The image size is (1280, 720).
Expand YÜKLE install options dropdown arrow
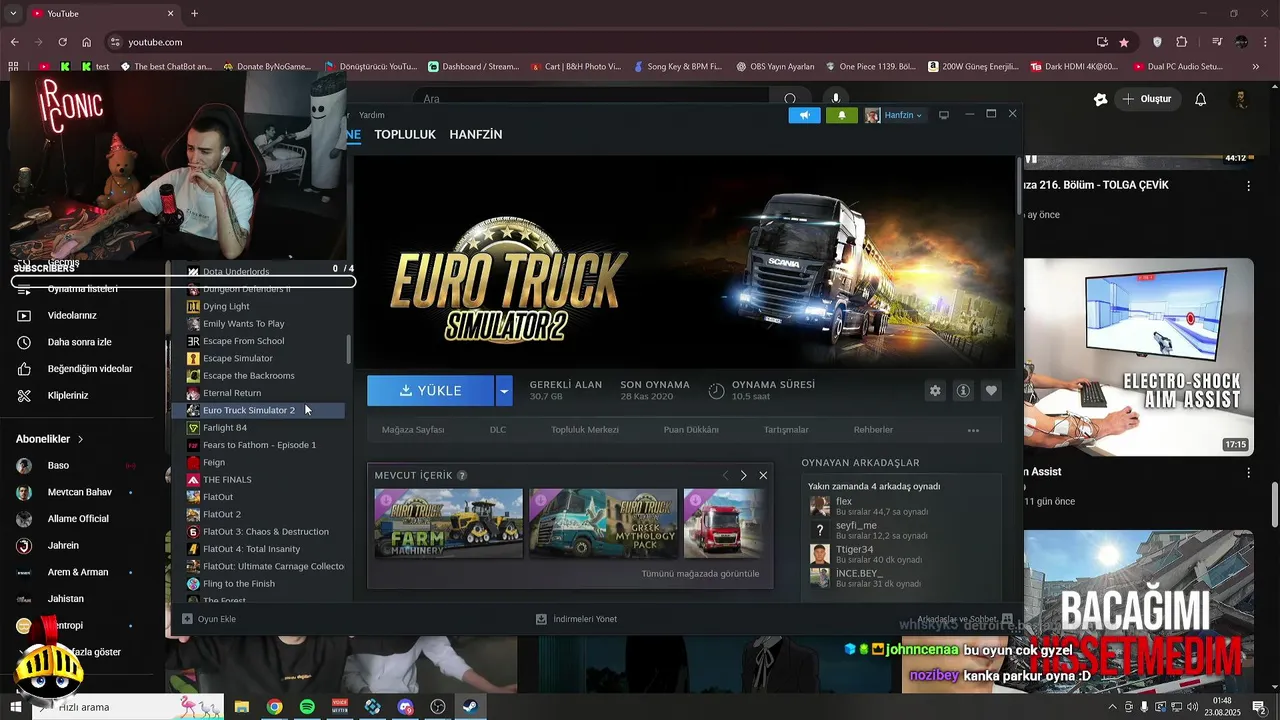(504, 391)
